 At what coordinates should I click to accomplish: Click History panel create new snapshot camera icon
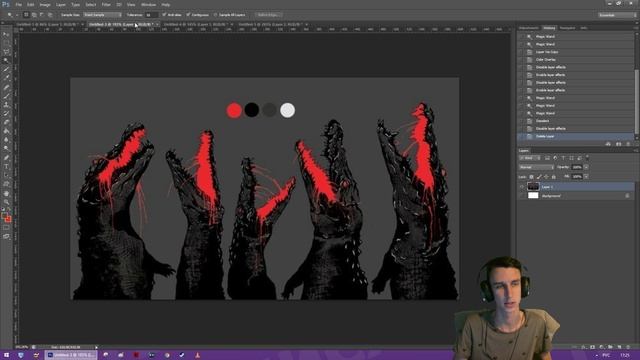618,144
